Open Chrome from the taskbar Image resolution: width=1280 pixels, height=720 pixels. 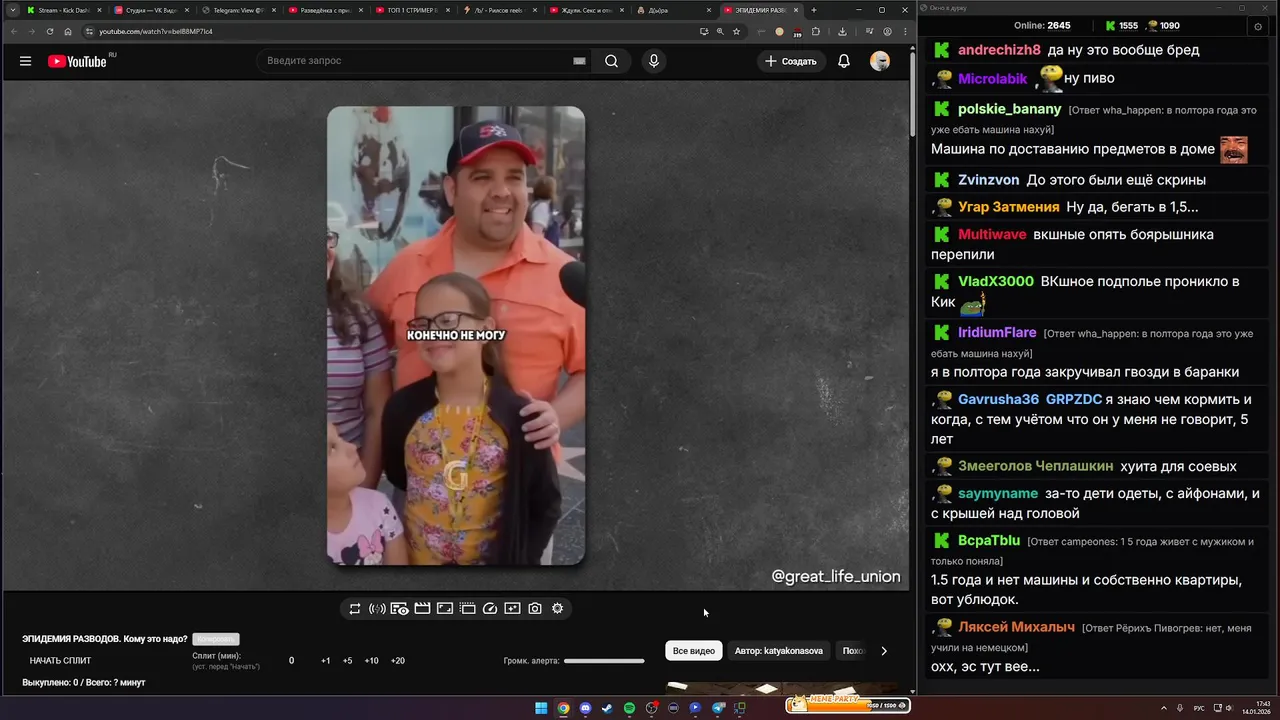[x=563, y=708]
